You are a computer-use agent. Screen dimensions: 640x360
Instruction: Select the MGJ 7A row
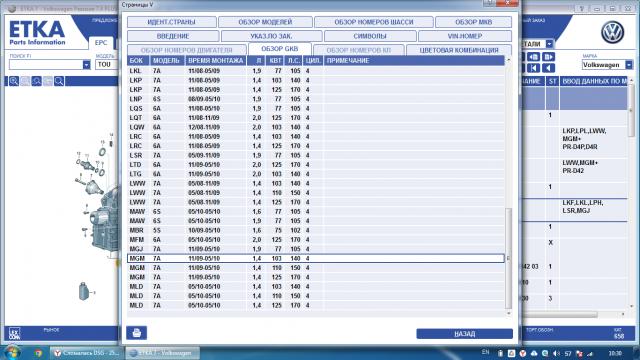(x=316, y=249)
